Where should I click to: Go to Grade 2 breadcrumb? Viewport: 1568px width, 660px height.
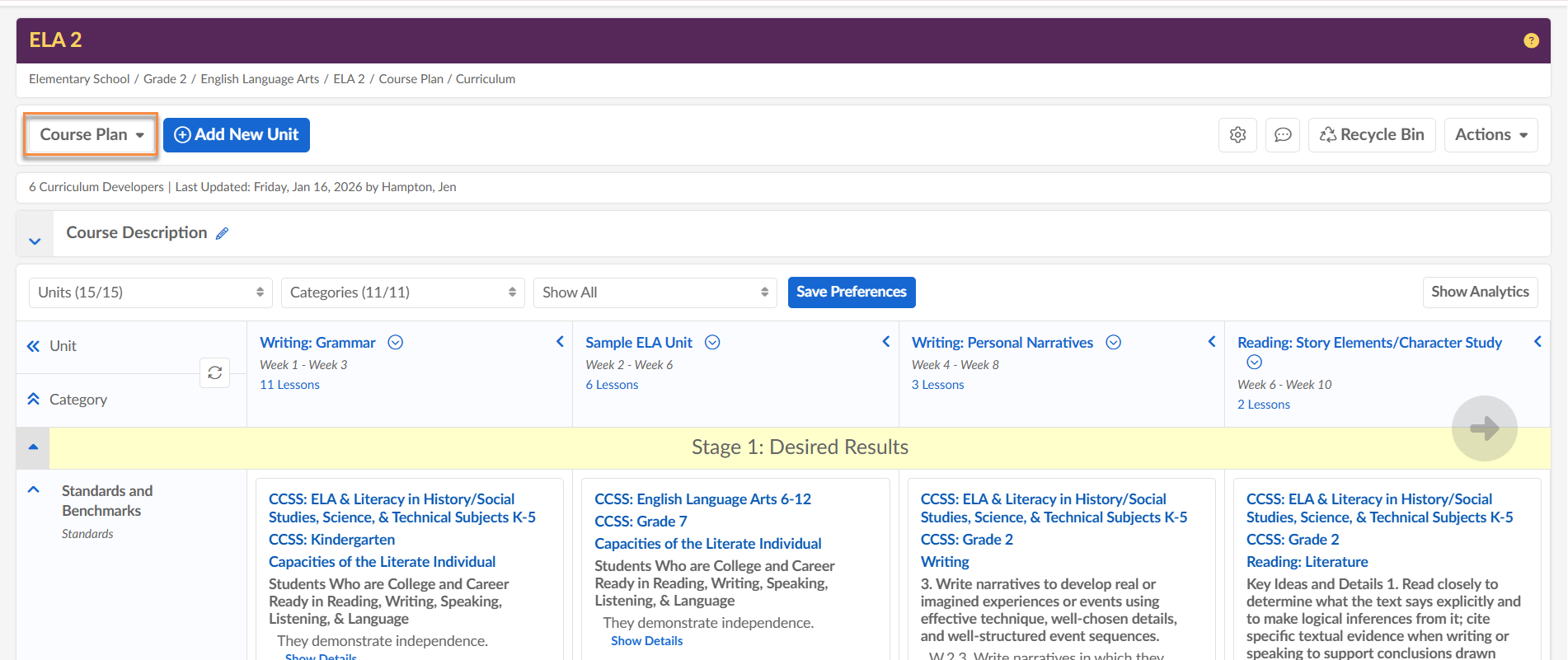(x=165, y=79)
